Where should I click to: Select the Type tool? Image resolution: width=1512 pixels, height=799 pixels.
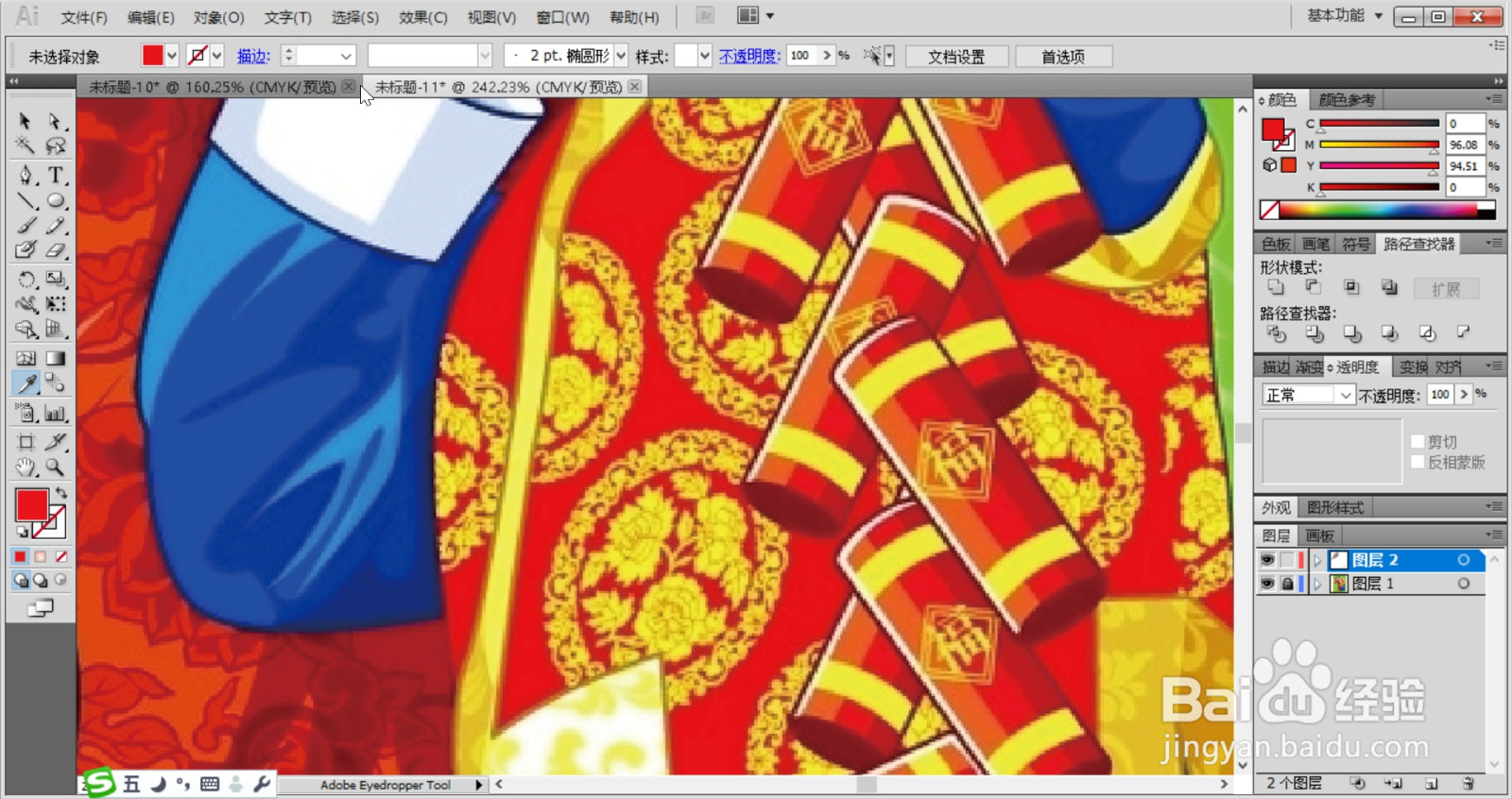(56, 175)
